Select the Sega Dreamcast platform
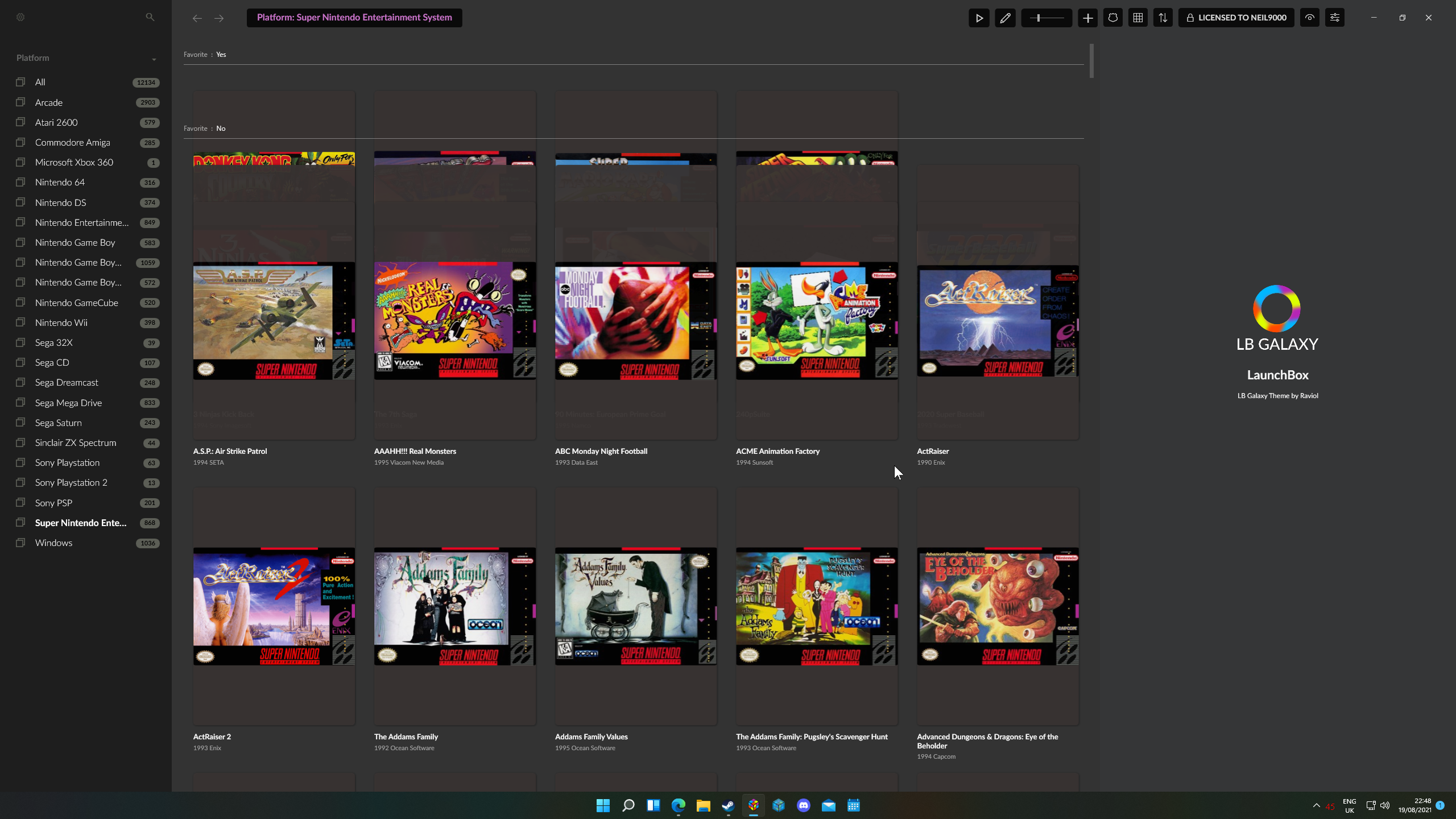The image size is (1456, 819). tap(86, 382)
